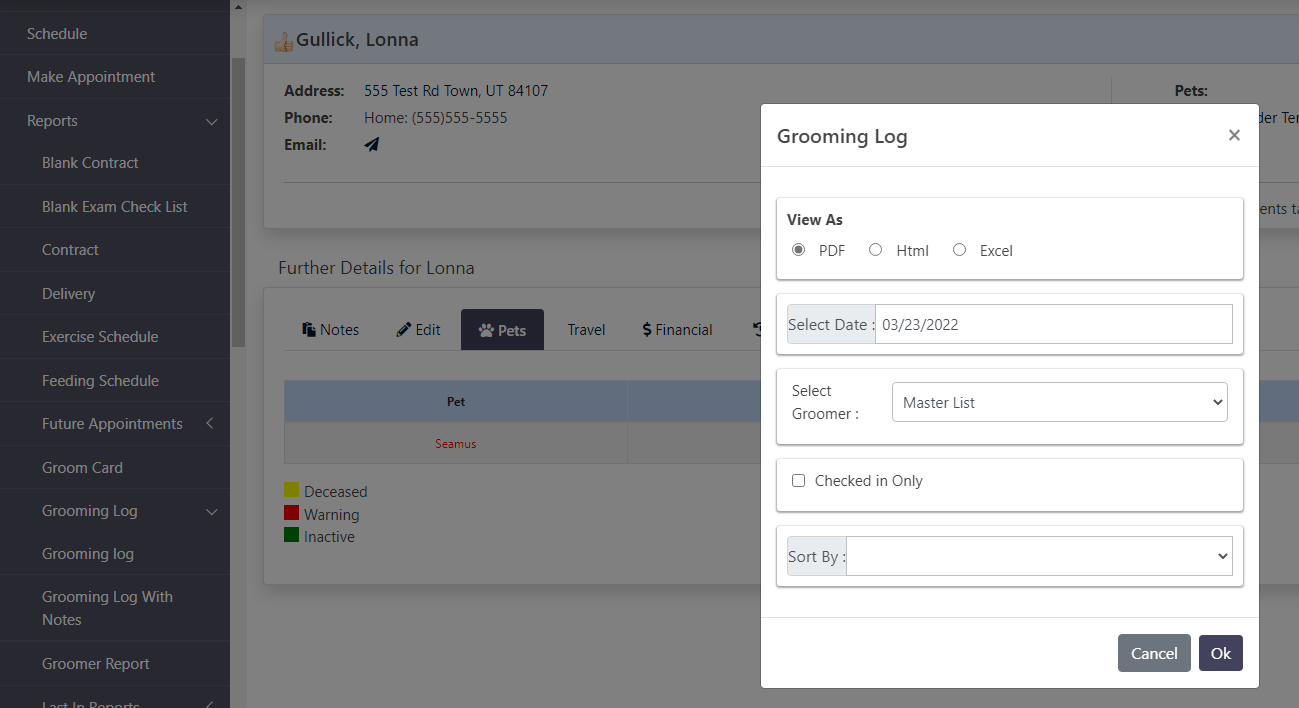Click the sidebar vertical scrollbar
This screenshot has height=708, width=1299.
(x=238, y=200)
